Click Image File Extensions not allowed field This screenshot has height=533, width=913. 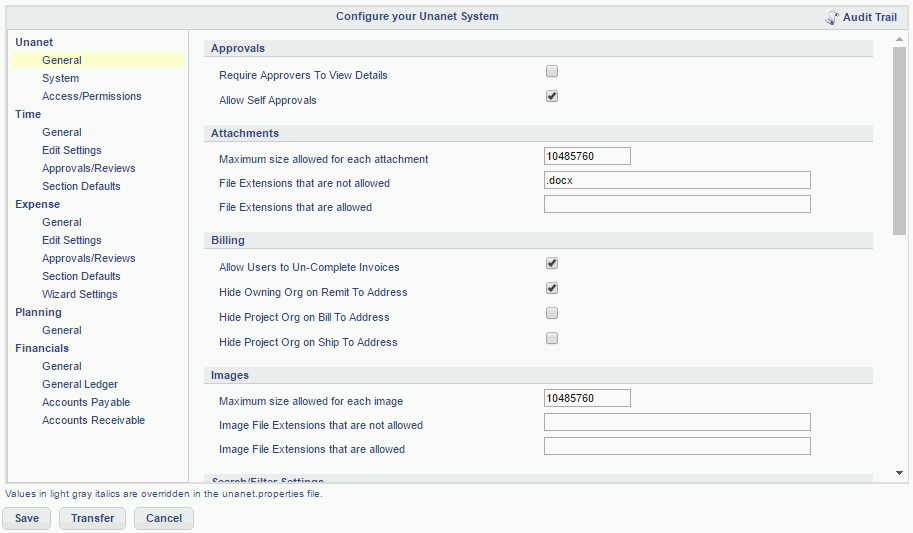[x=677, y=422]
